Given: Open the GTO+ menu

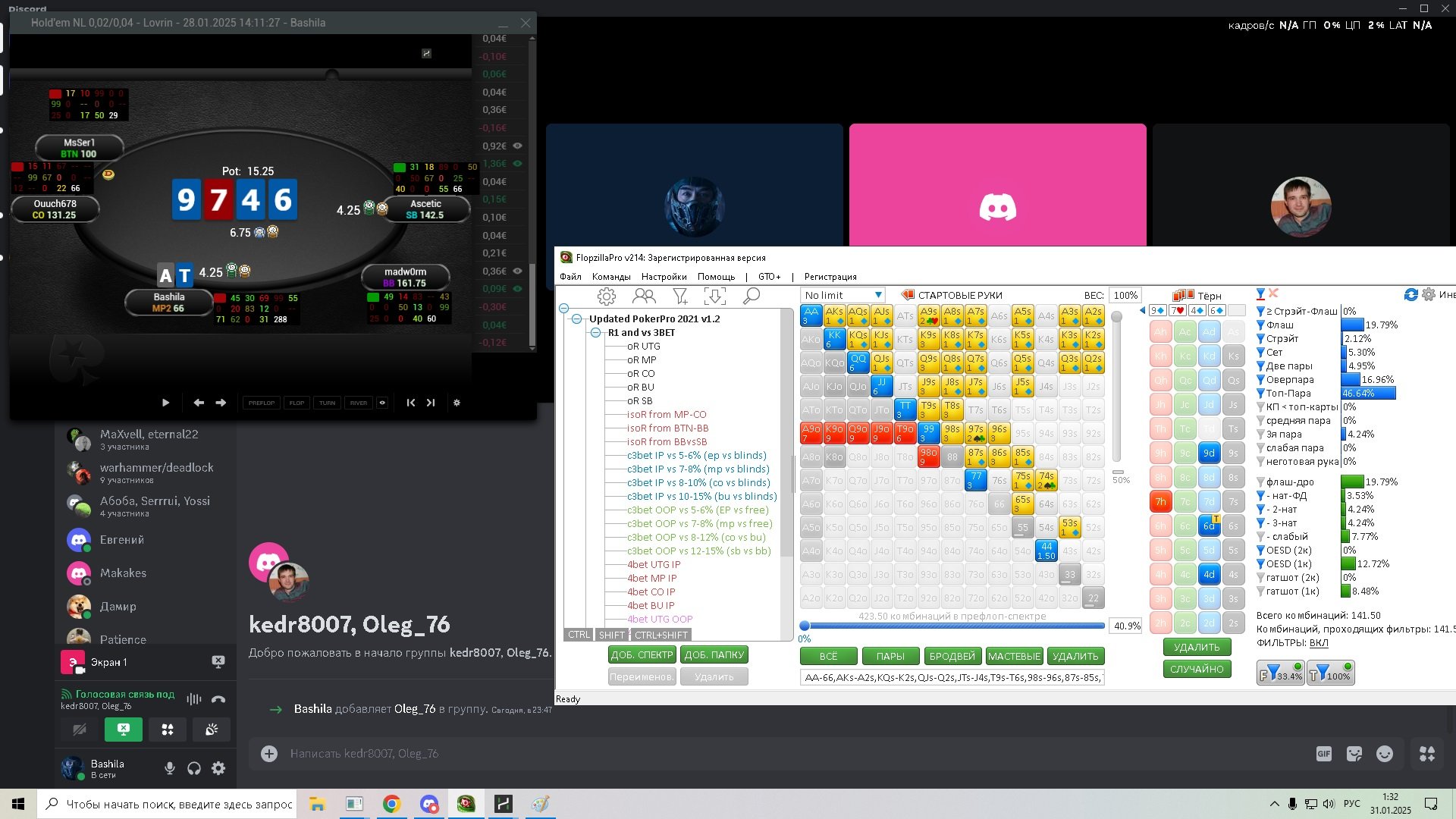Looking at the screenshot, I should pos(769,277).
